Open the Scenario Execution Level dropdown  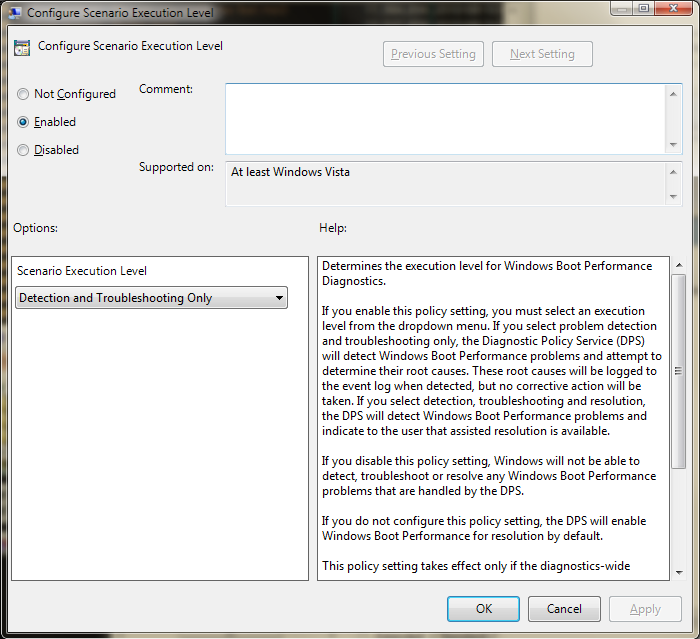pyautogui.click(x=151, y=298)
